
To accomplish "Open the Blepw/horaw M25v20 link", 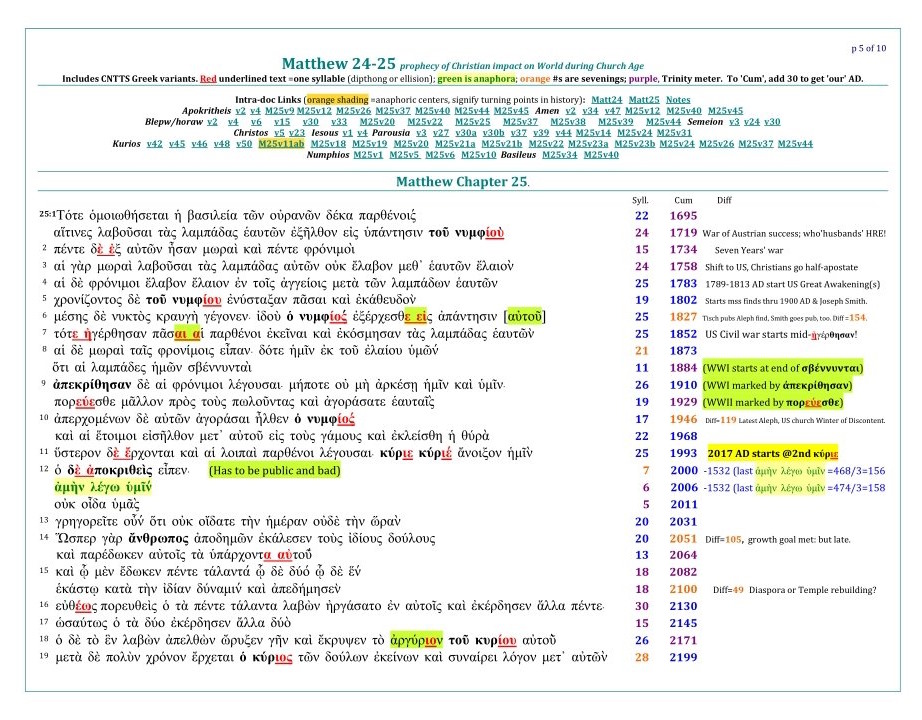I will tap(378, 122).
